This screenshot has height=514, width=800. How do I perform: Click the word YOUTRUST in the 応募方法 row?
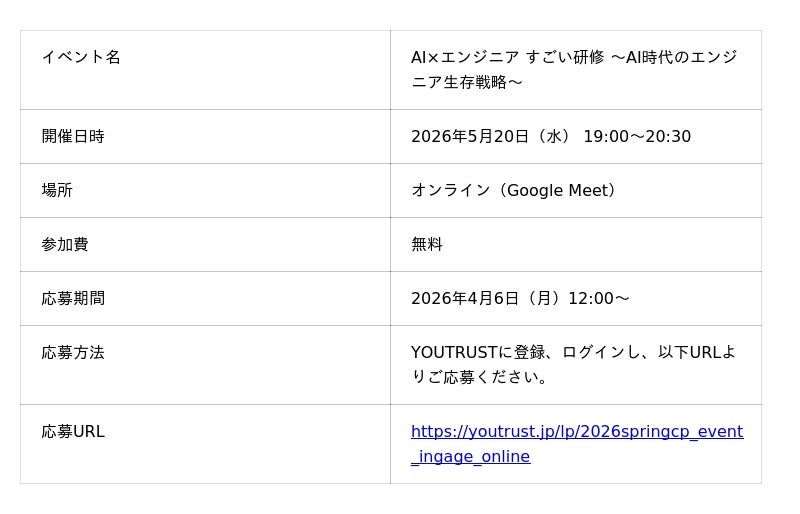click(x=454, y=352)
